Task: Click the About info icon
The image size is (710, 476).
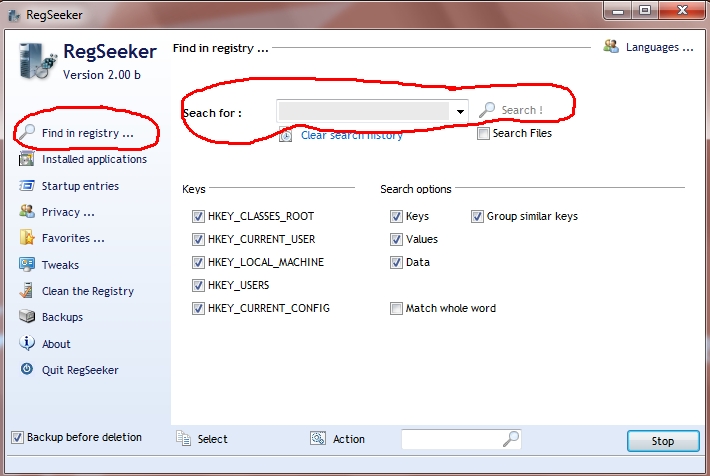Action: pyautogui.click(x=27, y=343)
